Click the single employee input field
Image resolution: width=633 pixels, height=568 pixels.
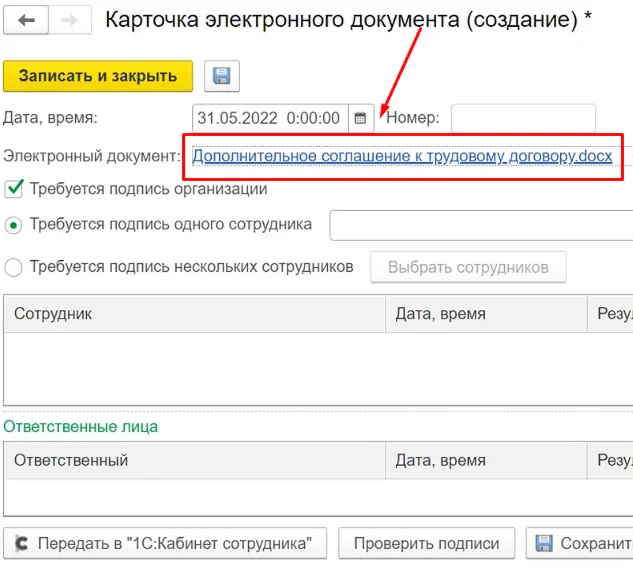click(x=481, y=225)
